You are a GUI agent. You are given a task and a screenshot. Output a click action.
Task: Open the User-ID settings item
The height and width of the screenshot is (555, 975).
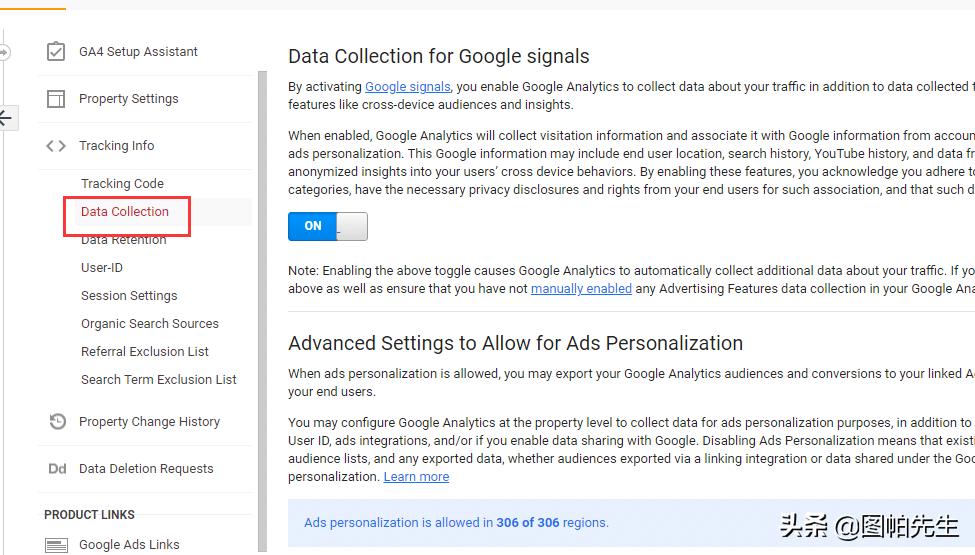click(101, 268)
